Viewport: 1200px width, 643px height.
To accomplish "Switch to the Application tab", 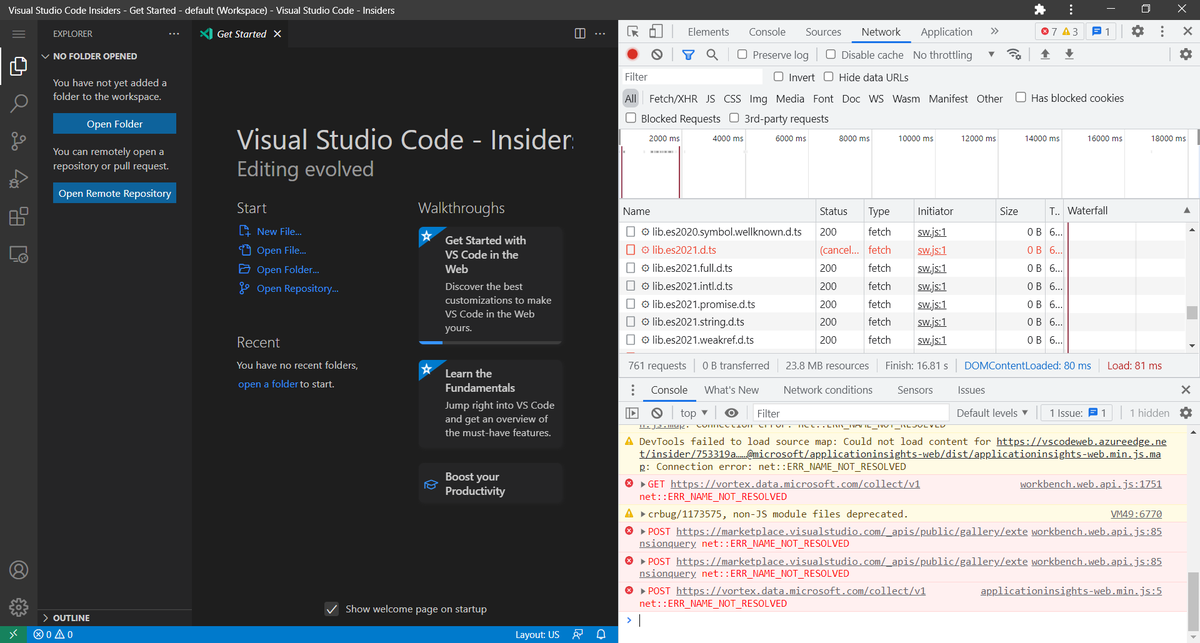I will (946, 32).
